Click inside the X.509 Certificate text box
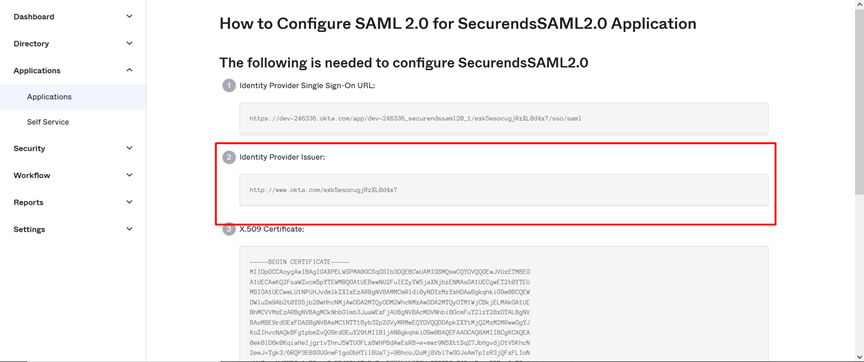 (x=504, y=304)
